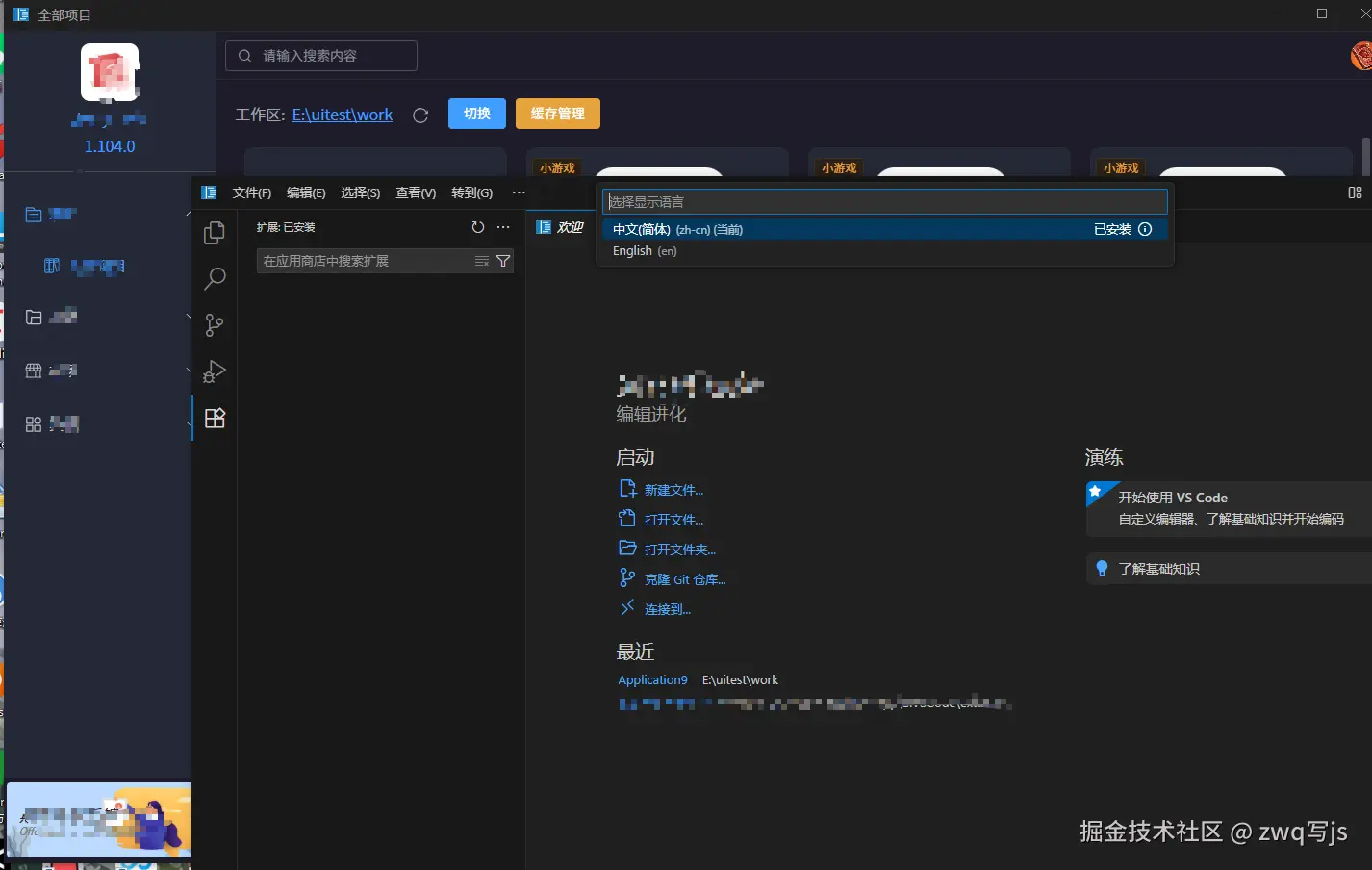Click the 扩展: 已安装 panel title

286,227
